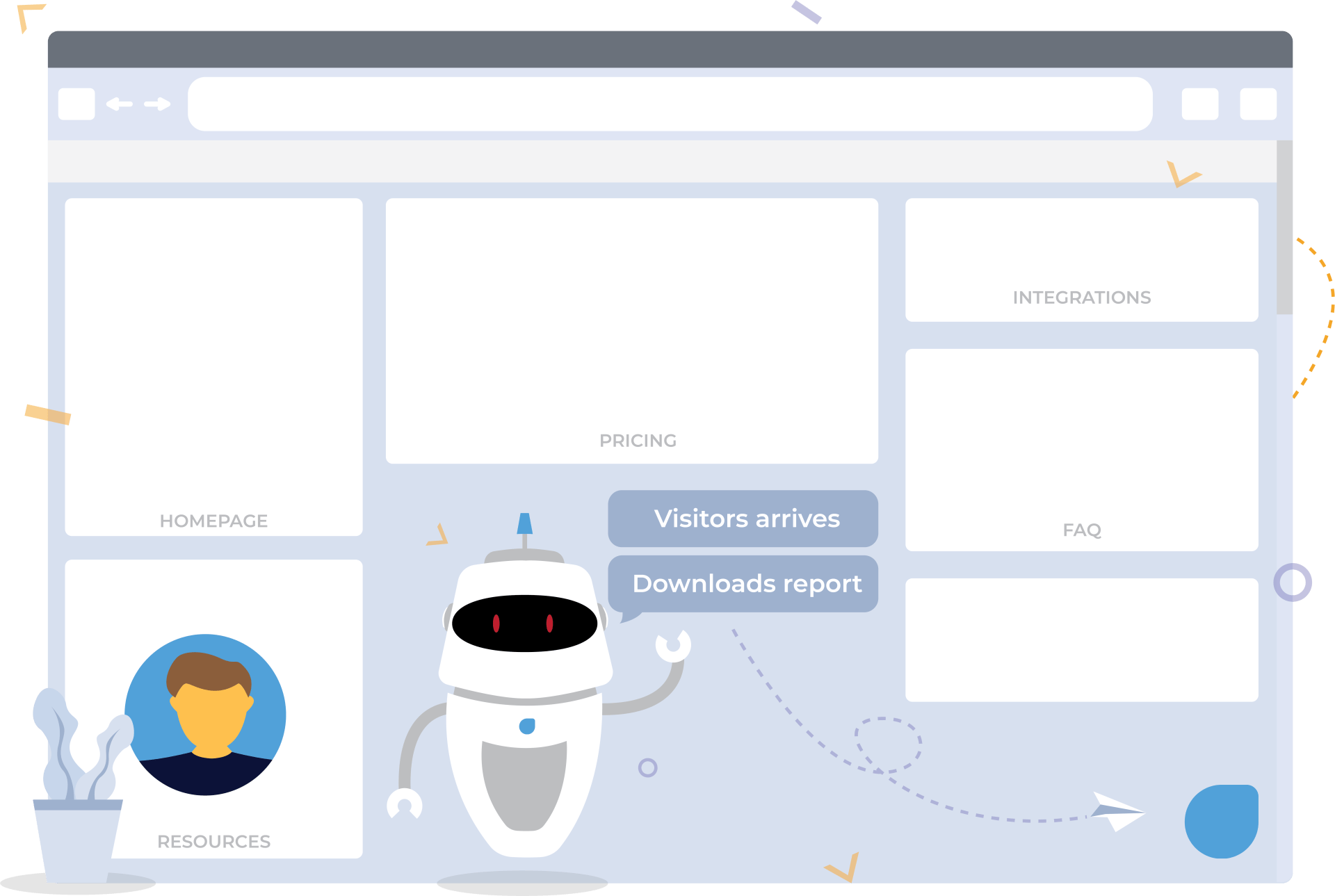Screen dimensions: 1335x896
Task: Open the blue chat bubble widget
Action: click(x=1221, y=822)
